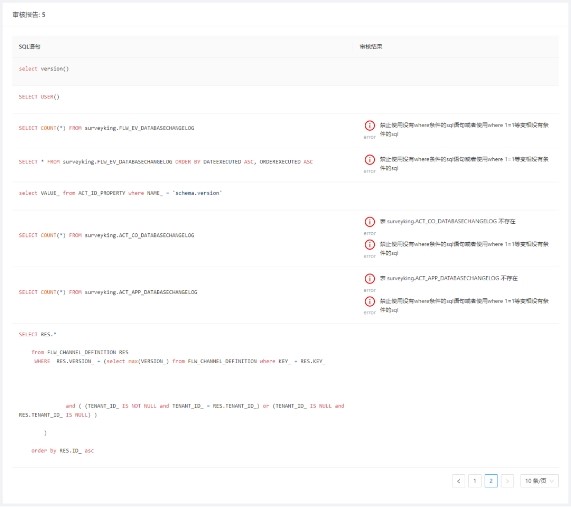571x507 pixels.
Task: Go to previous page arrow
Action: 458,481
